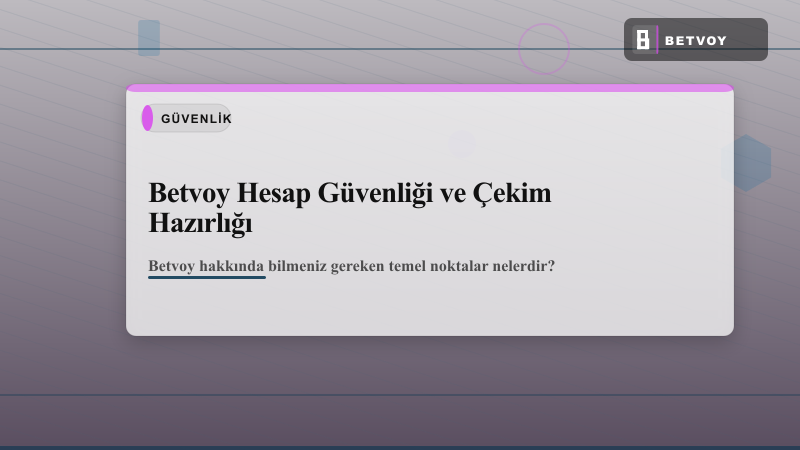Click subtitle 'Betvoy hakkında bilmeniz gereken temel noktalar nelerdir?'

click(351, 266)
